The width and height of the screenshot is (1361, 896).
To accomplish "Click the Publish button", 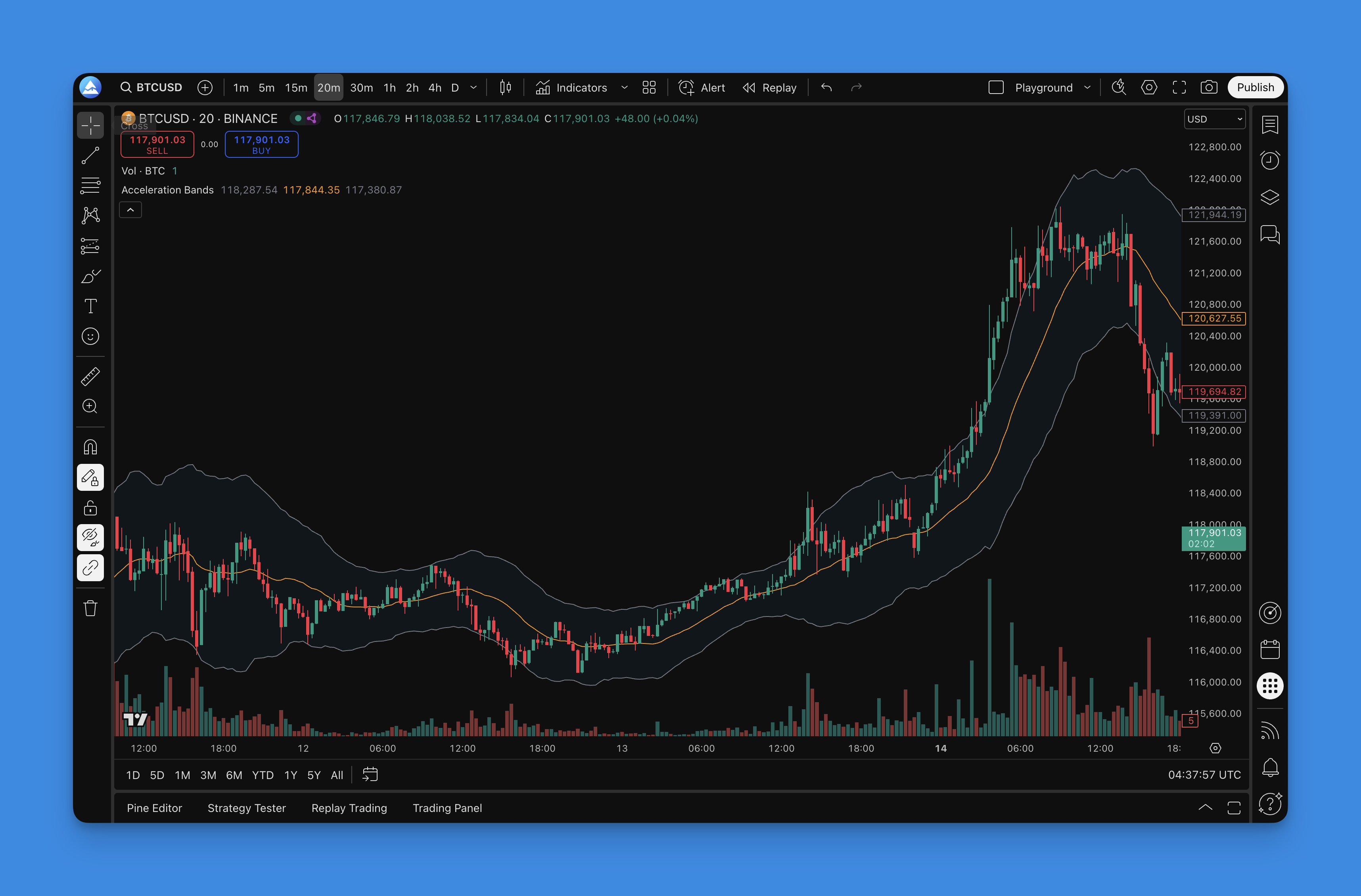I will click(1255, 88).
